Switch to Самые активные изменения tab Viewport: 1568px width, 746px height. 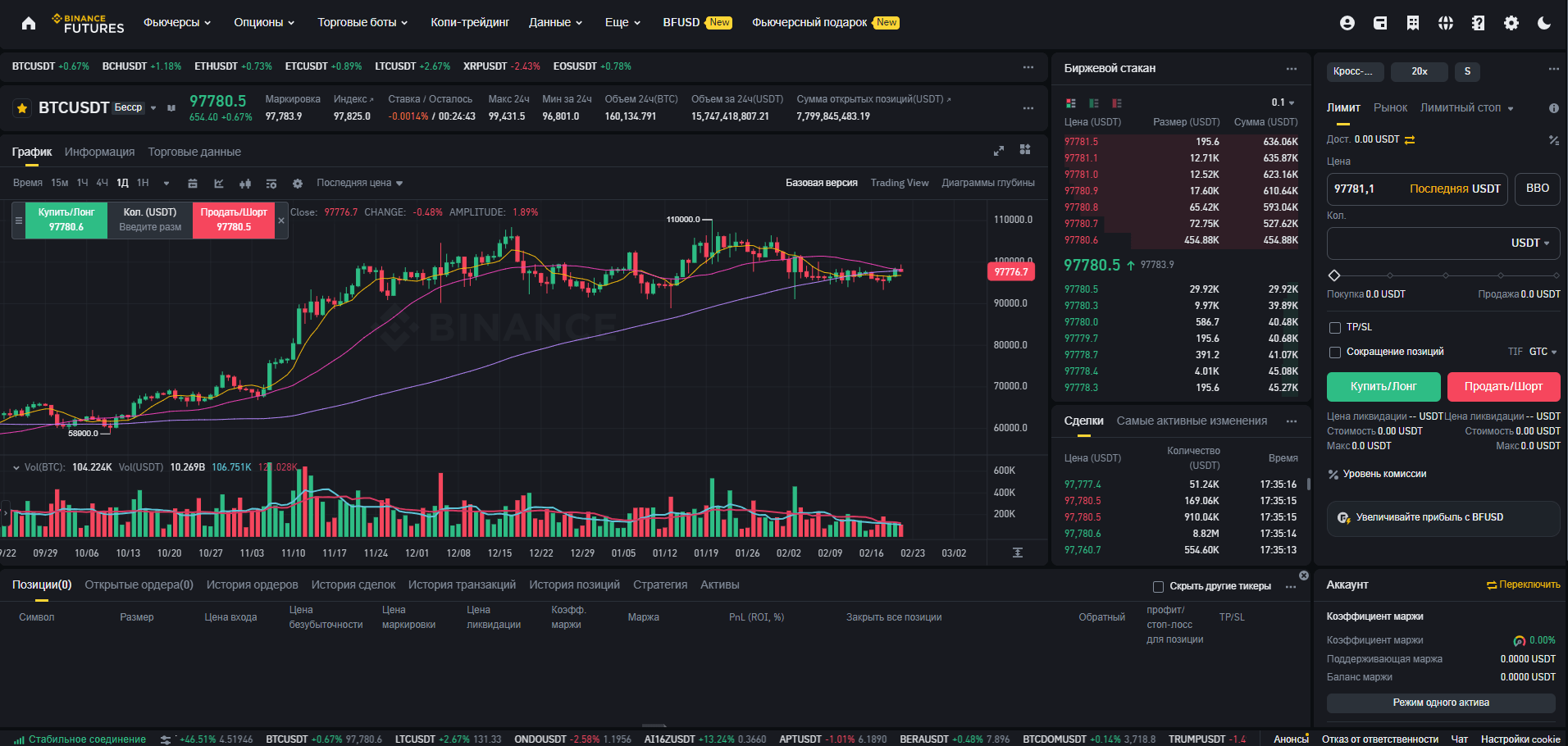pyautogui.click(x=1192, y=421)
